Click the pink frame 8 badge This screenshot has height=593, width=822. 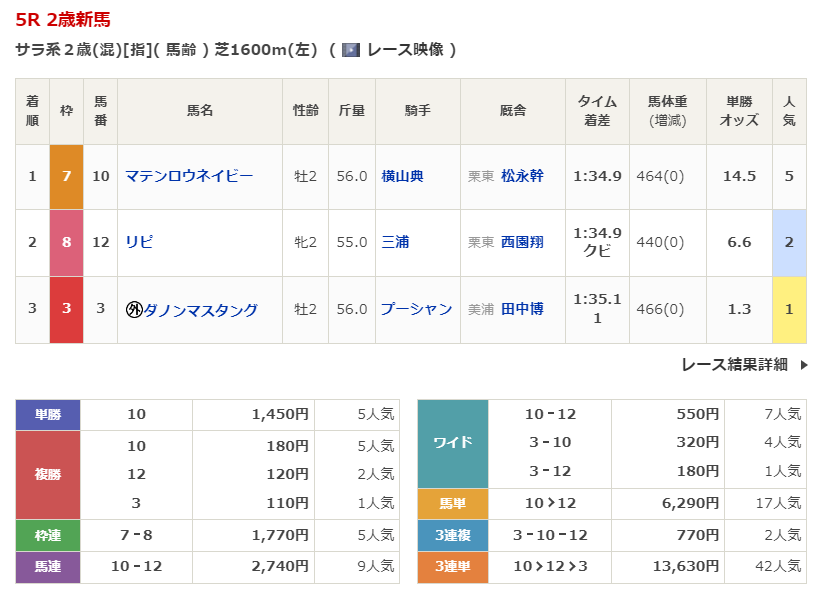[67, 242]
